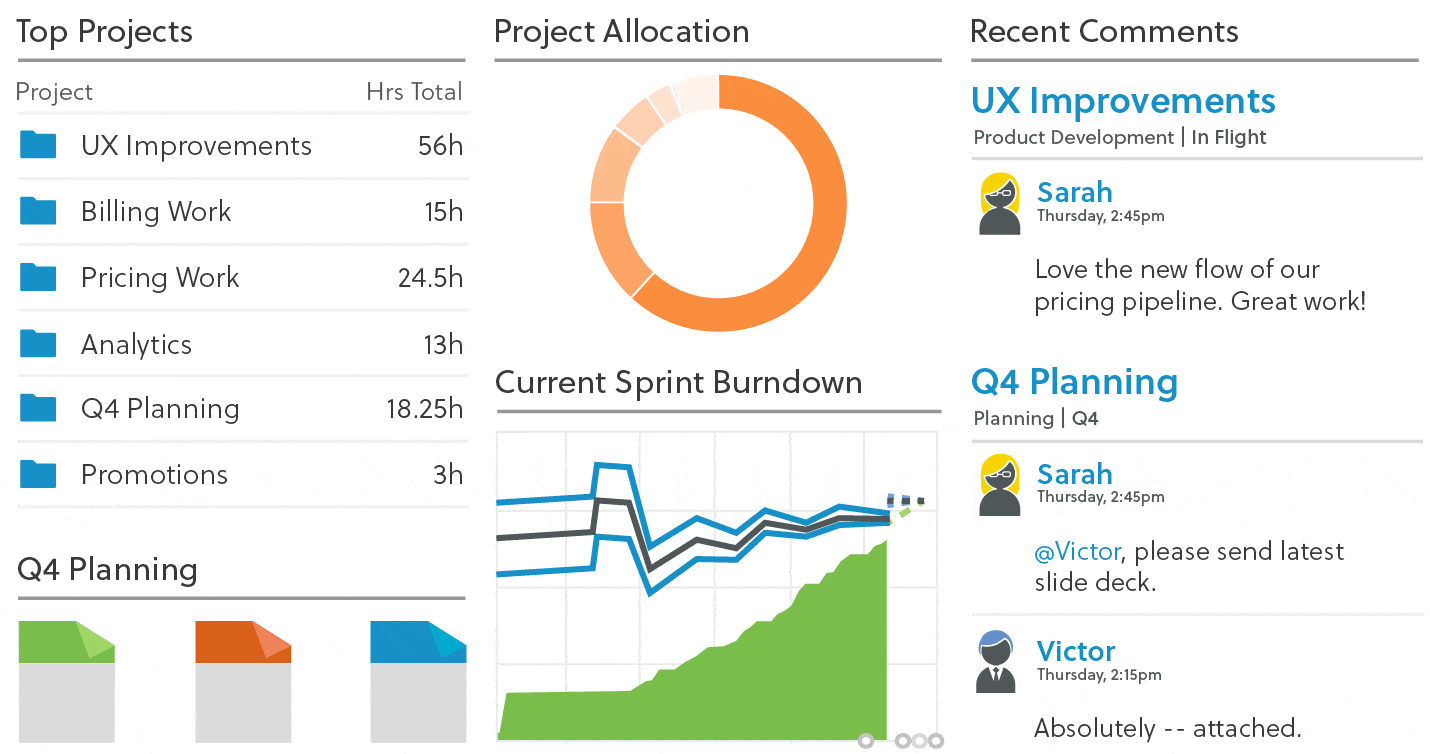Open the Q4 Planning comment heading link

[1074, 382]
